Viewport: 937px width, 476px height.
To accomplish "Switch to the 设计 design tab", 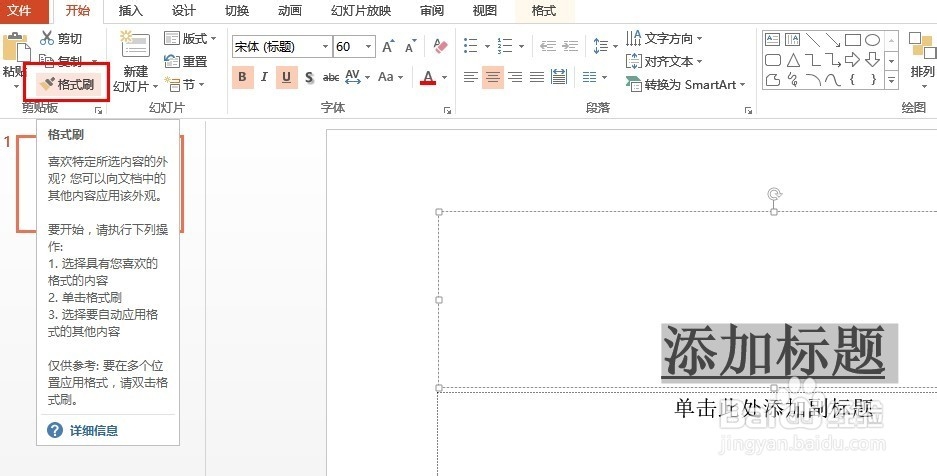I will 183,11.
